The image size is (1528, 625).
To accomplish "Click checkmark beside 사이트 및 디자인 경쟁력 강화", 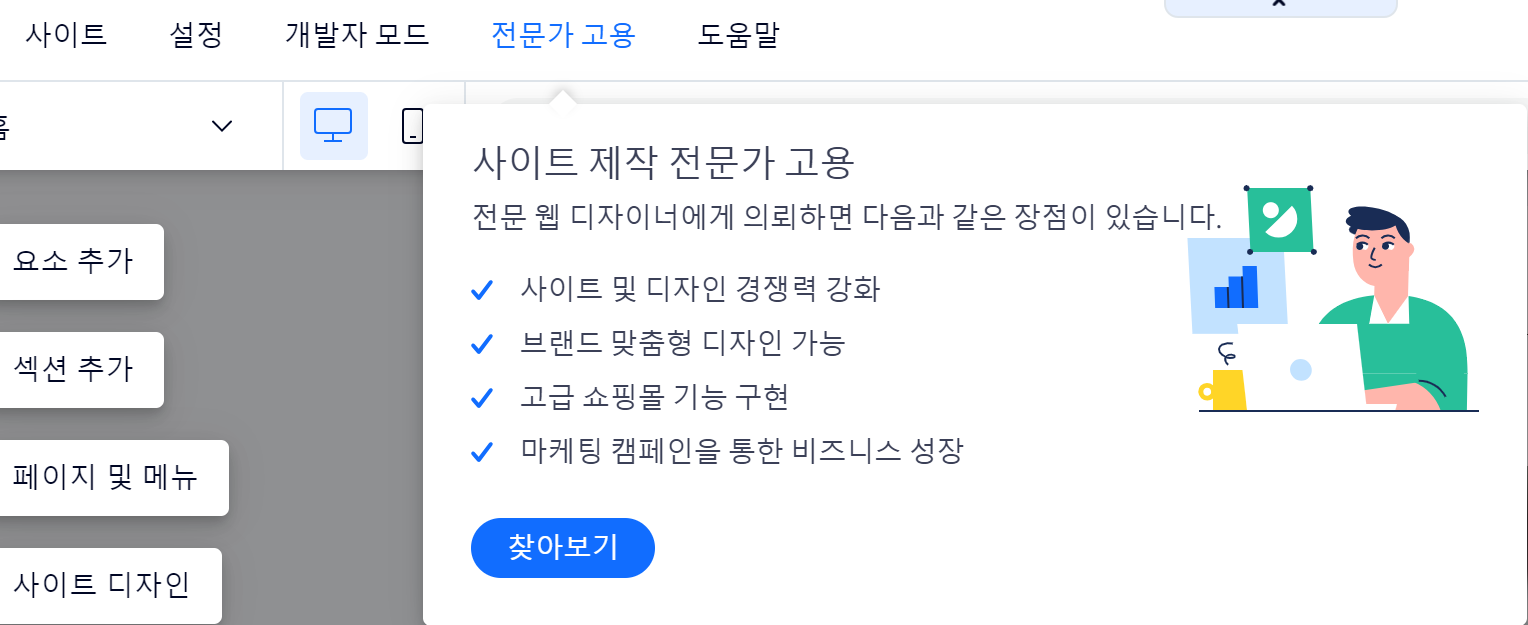I will [482, 290].
